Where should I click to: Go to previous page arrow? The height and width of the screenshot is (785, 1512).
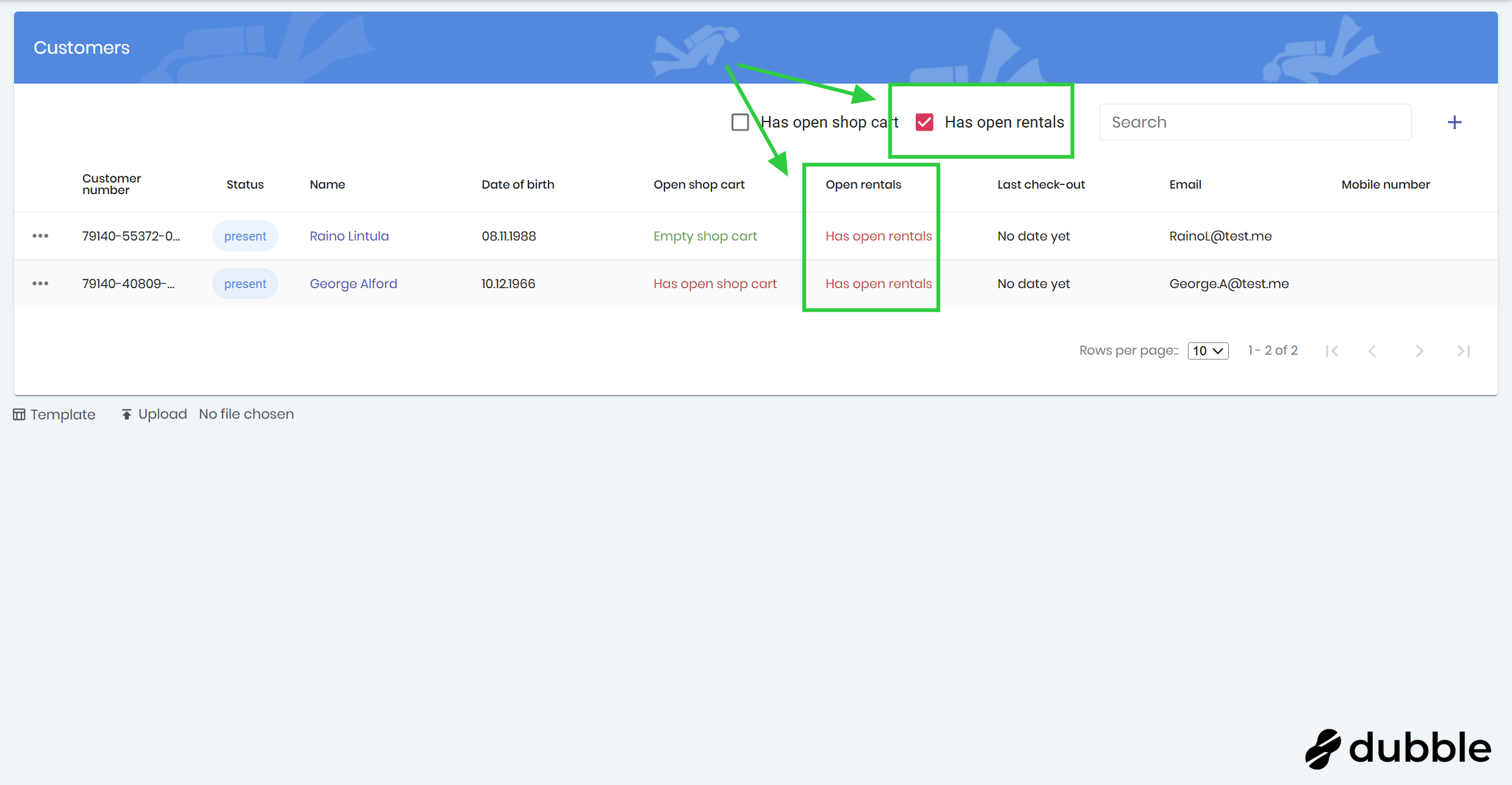[1372, 351]
